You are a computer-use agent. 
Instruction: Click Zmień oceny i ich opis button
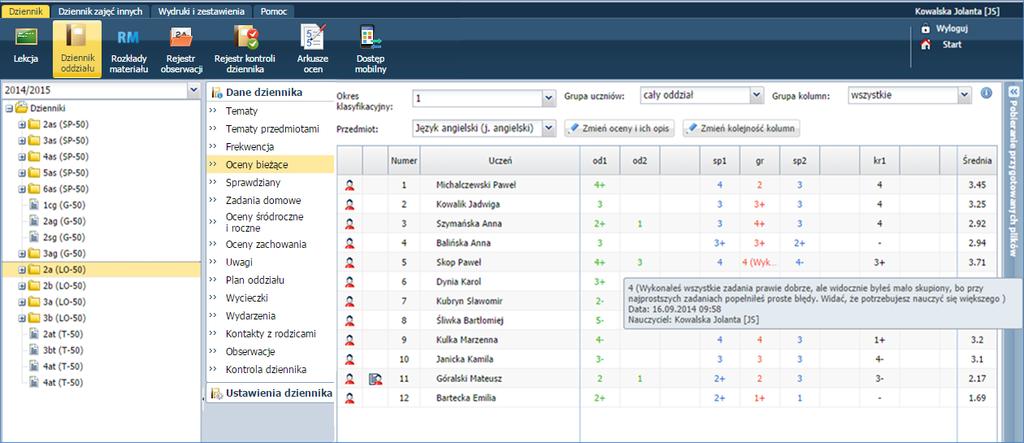619,129
